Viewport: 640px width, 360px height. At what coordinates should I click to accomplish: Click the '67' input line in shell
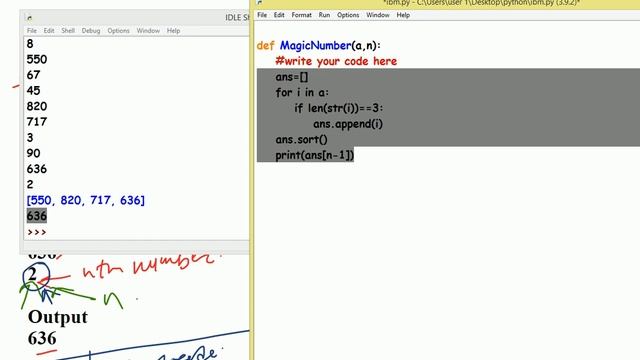[x=33, y=75]
